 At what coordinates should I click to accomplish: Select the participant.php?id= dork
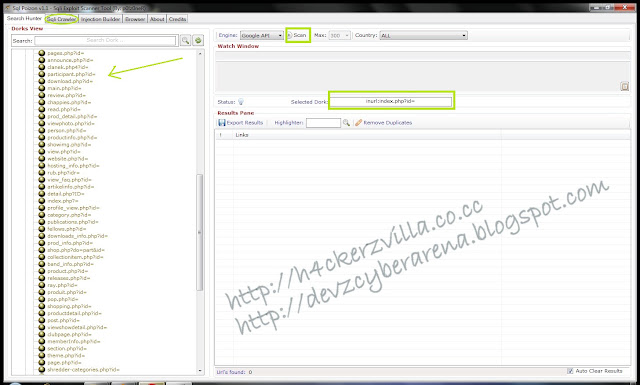pyautogui.click(x=71, y=74)
